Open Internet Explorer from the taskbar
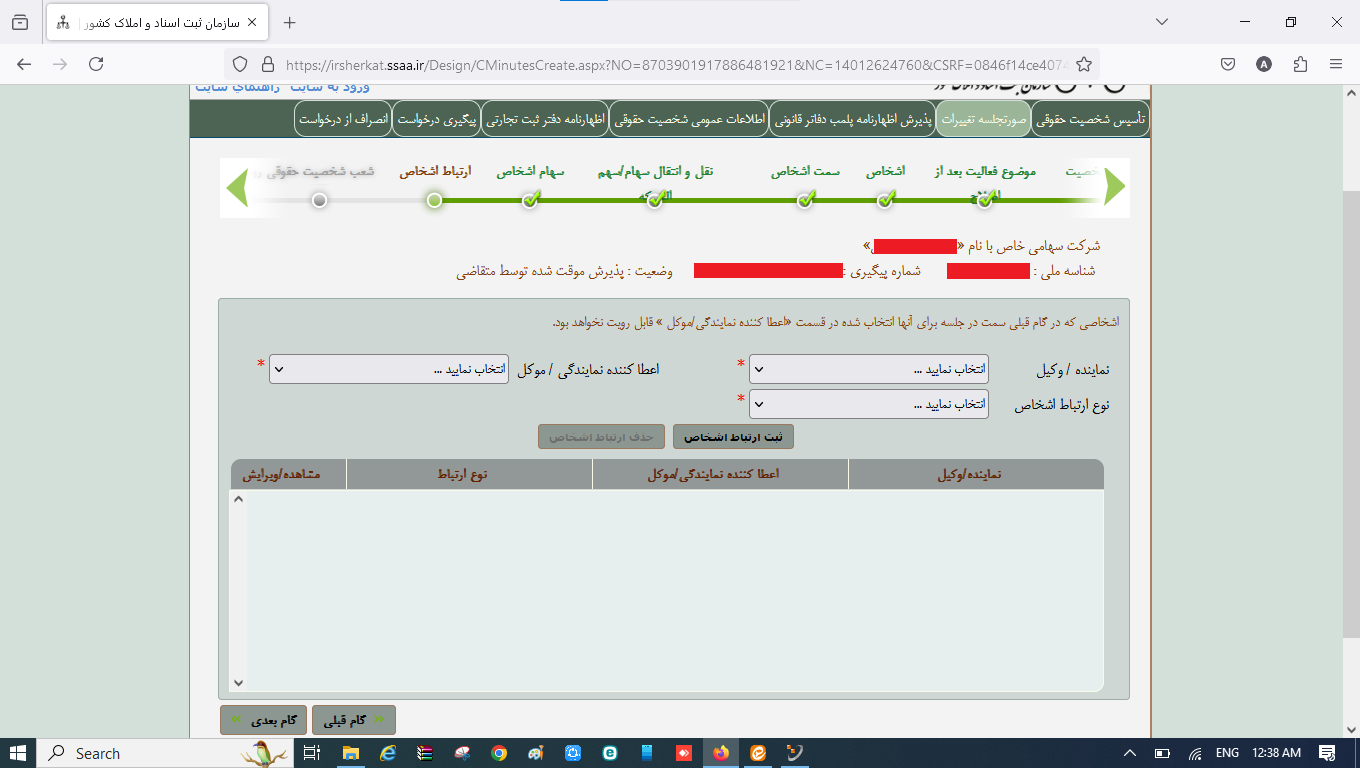 click(388, 753)
